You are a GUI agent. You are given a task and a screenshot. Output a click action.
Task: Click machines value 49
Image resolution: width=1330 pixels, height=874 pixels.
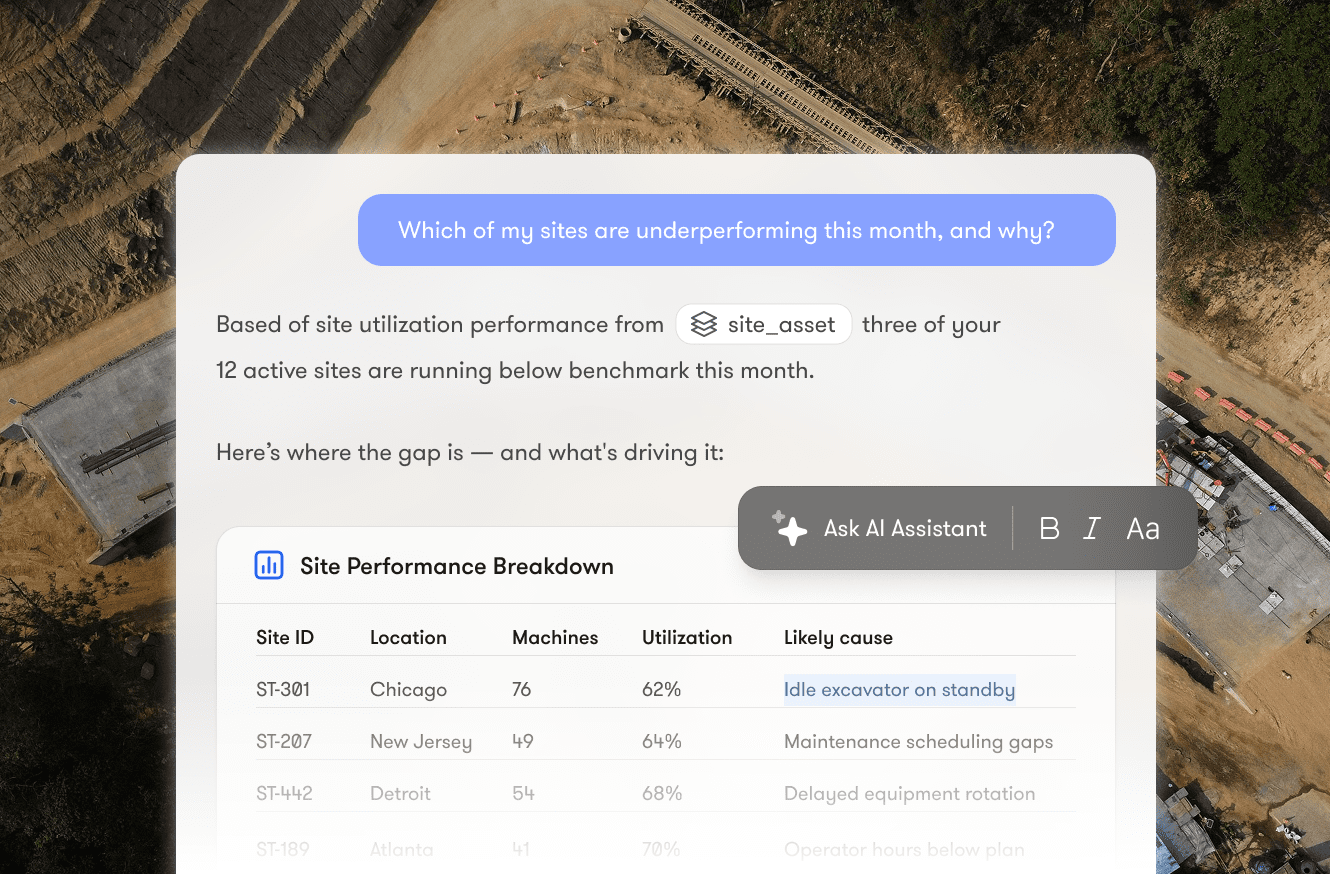tap(522, 742)
